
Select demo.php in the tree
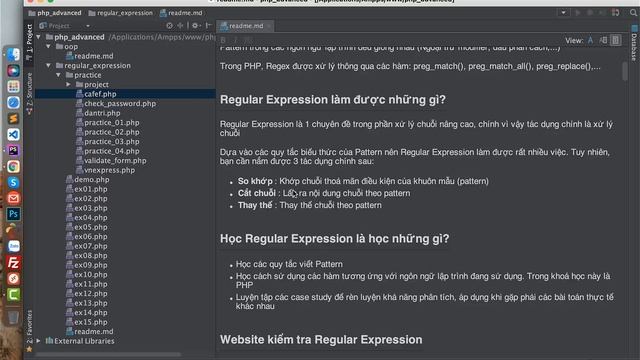92,180
